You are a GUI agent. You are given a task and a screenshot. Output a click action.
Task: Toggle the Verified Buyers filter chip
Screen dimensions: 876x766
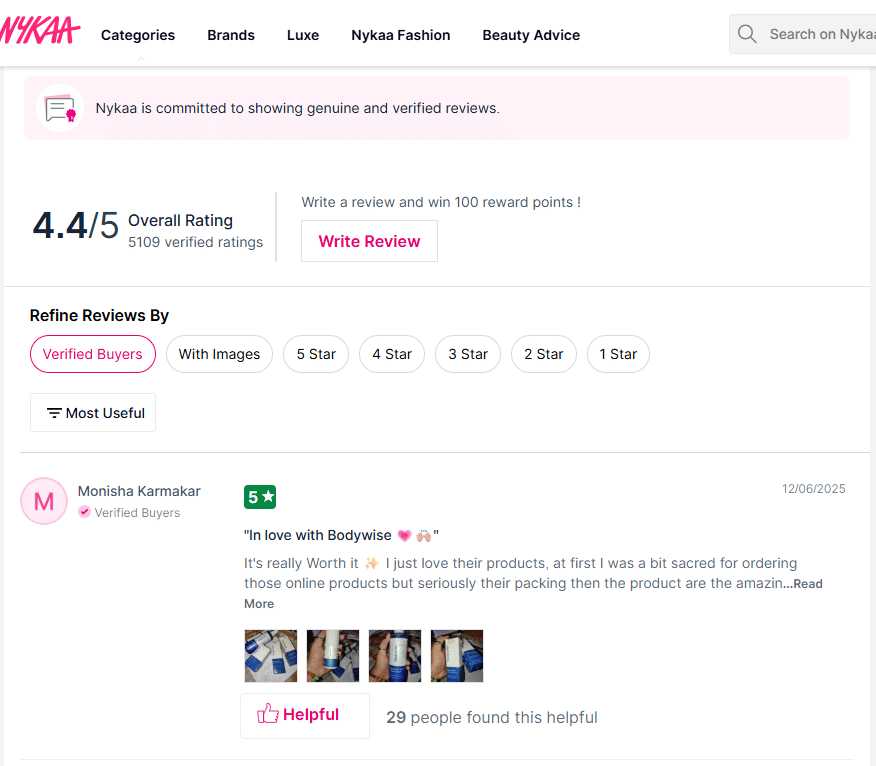pos(93,354)
